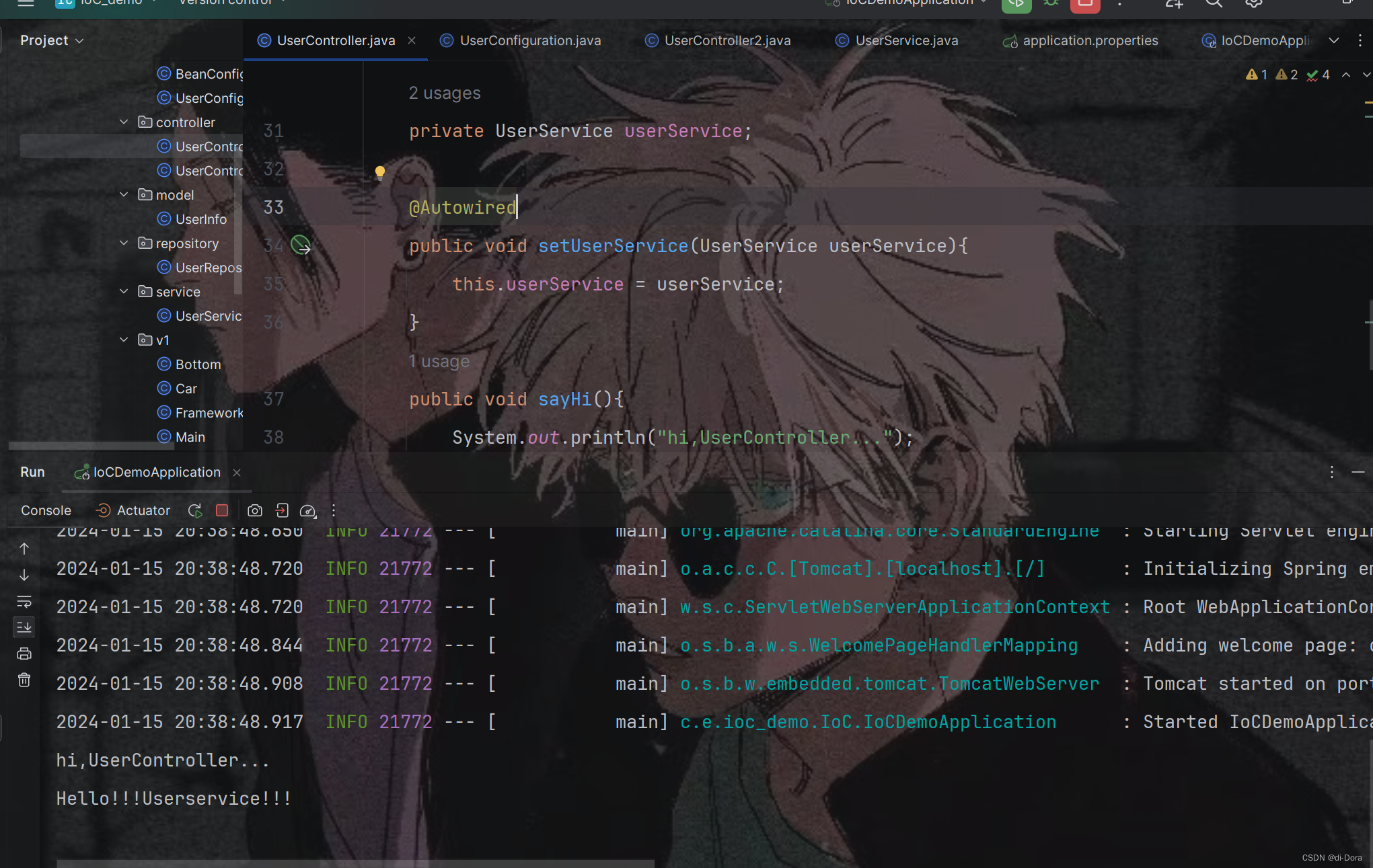Collapse the service folder
The width and height of the screenshot is (1373, 868).
(x=124, y=291)
